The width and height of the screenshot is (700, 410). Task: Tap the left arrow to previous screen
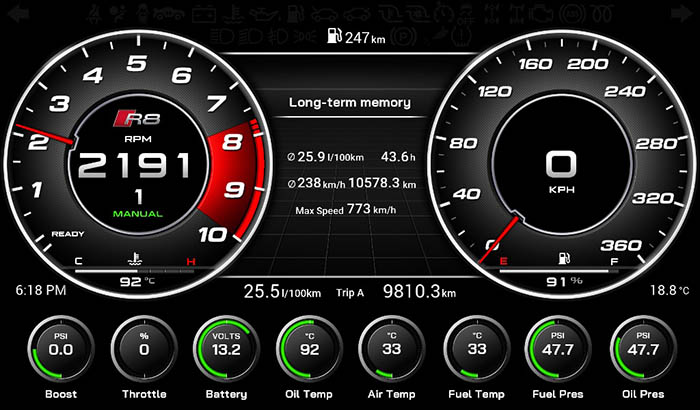tap(18, 13)
